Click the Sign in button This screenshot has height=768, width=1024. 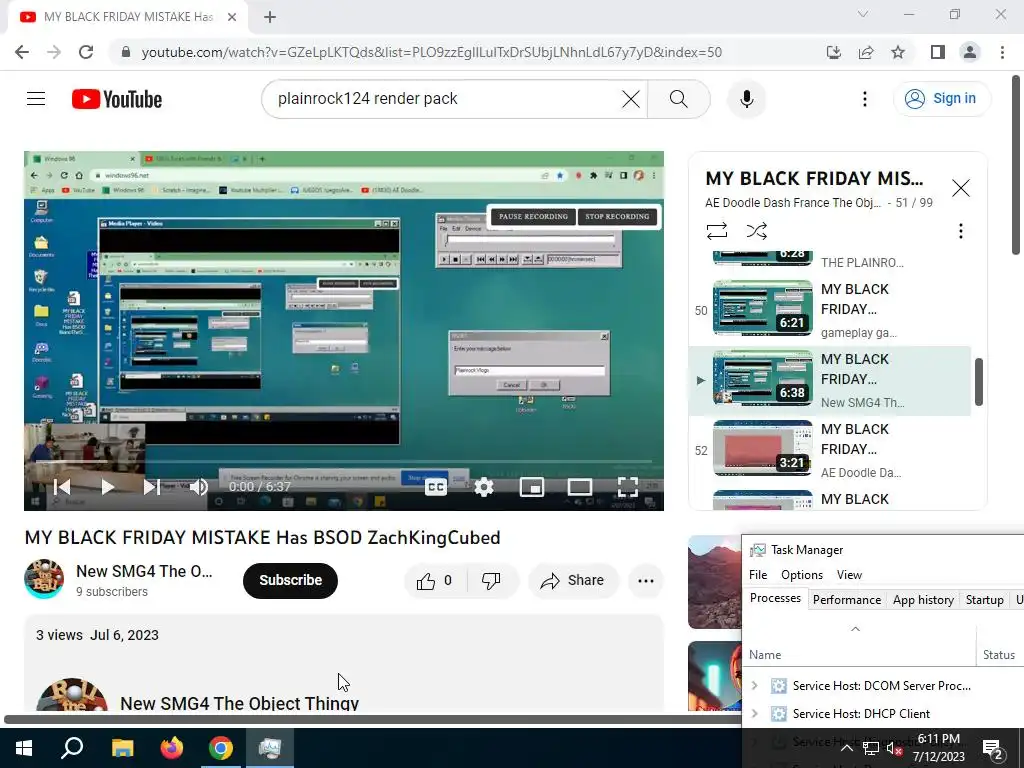click(x=941, y=99)
